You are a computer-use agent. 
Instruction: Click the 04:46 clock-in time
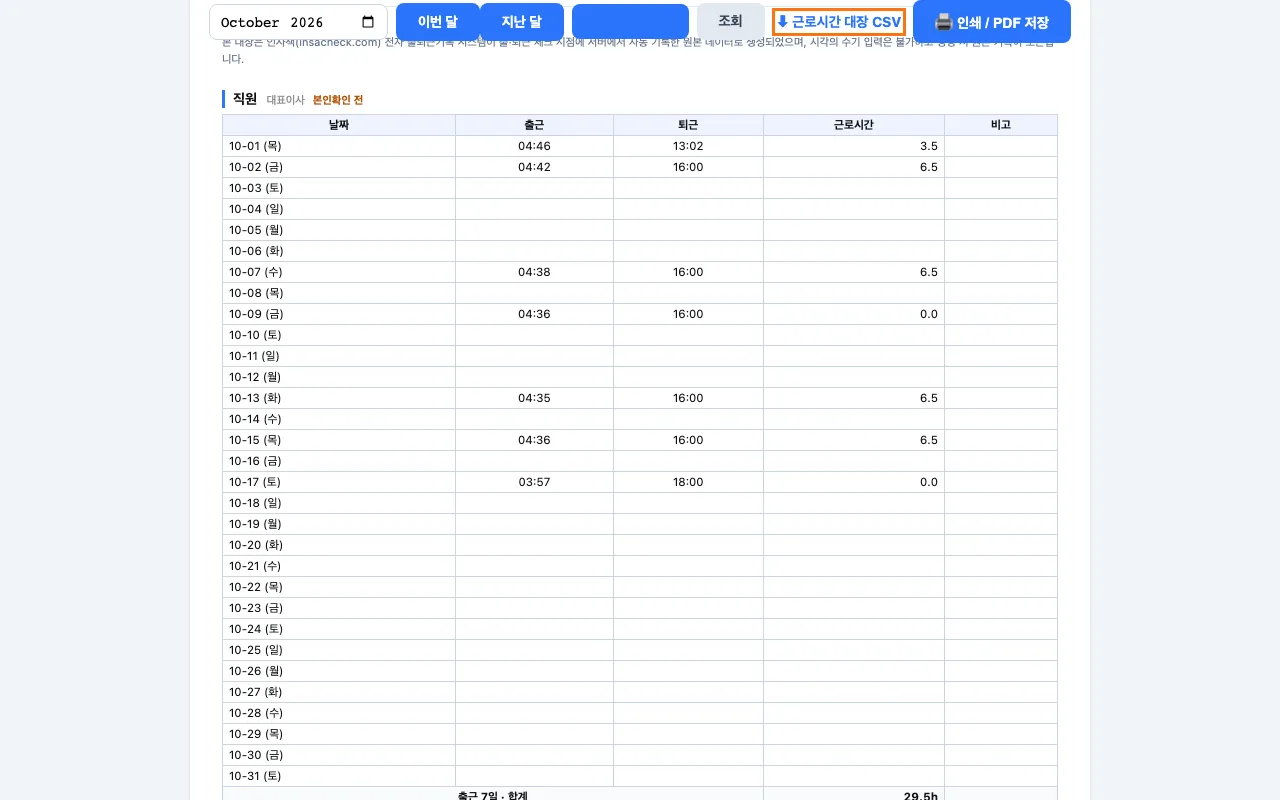(x=534, y=146)
